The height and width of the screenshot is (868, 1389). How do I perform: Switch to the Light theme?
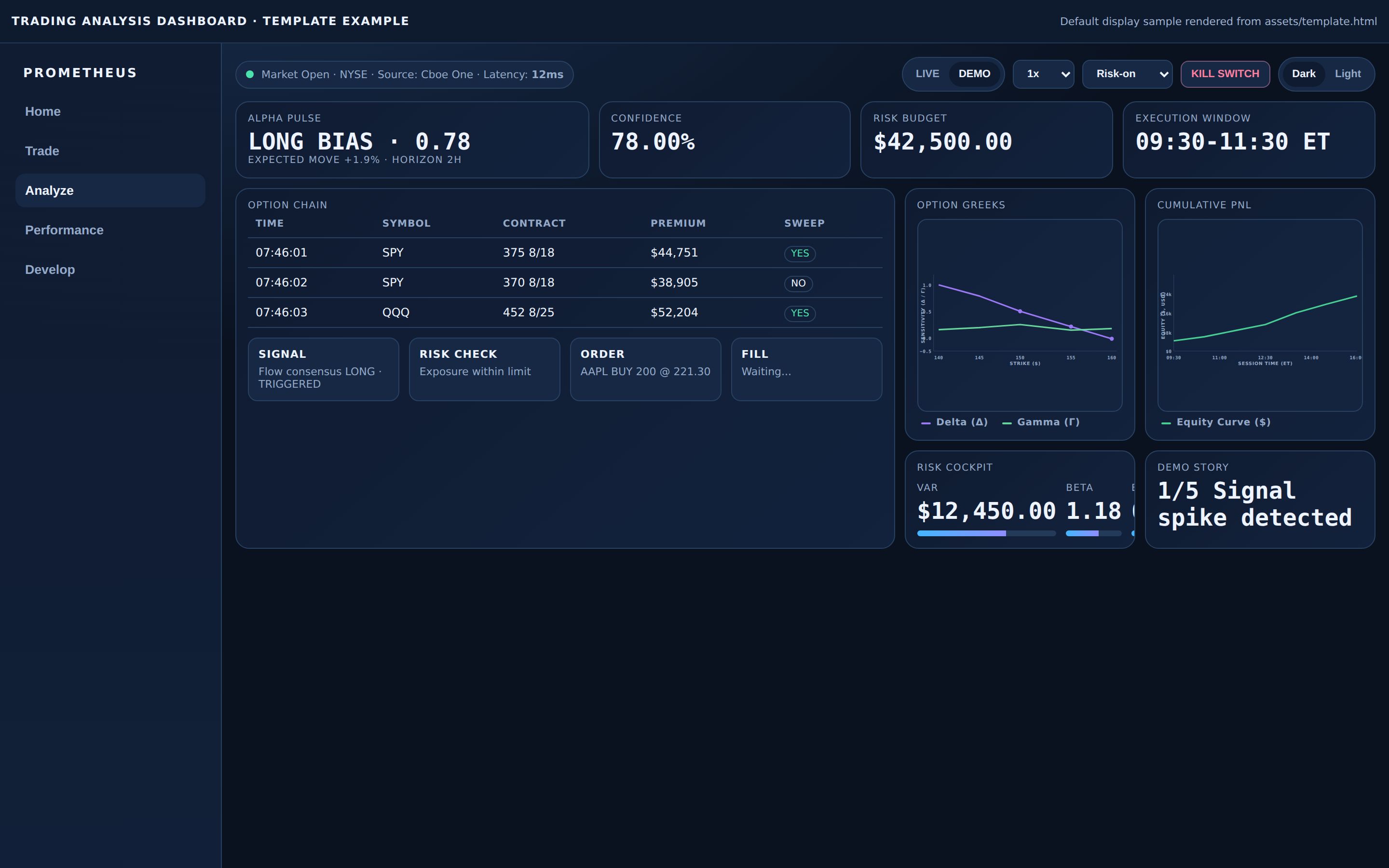(1348, 73)
